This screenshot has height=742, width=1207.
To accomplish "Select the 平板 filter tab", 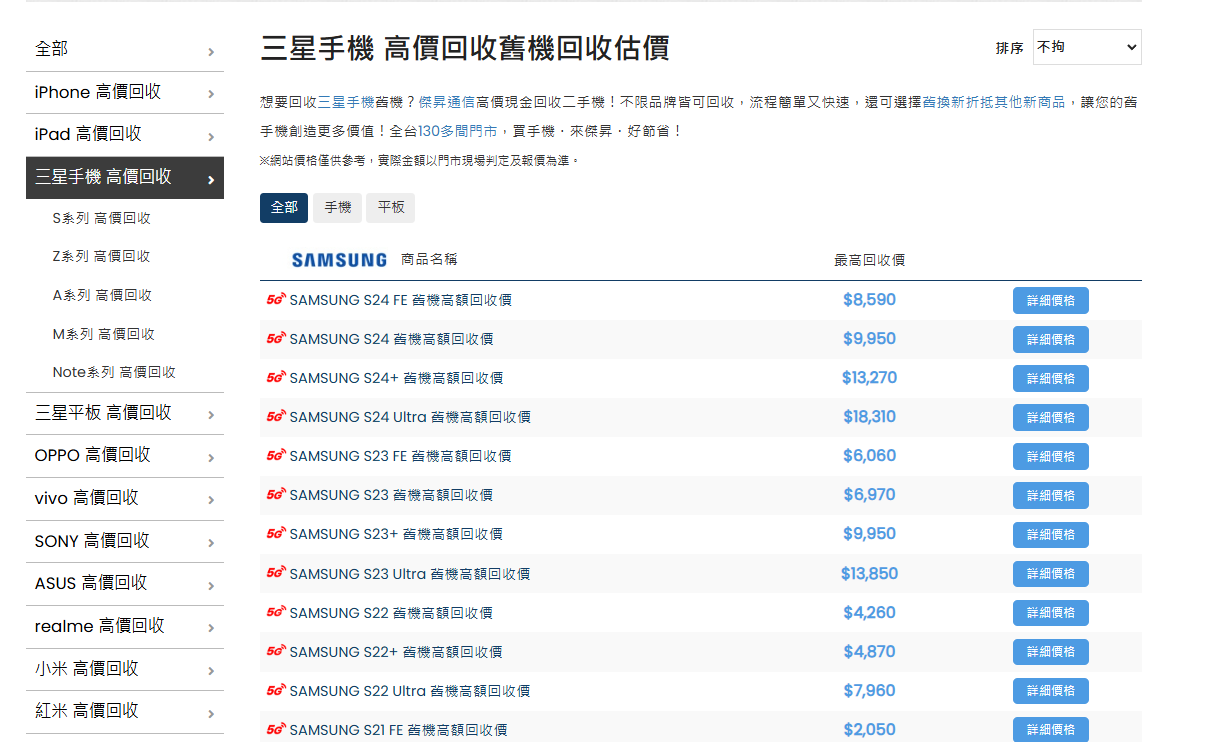I will coord(390,208).
